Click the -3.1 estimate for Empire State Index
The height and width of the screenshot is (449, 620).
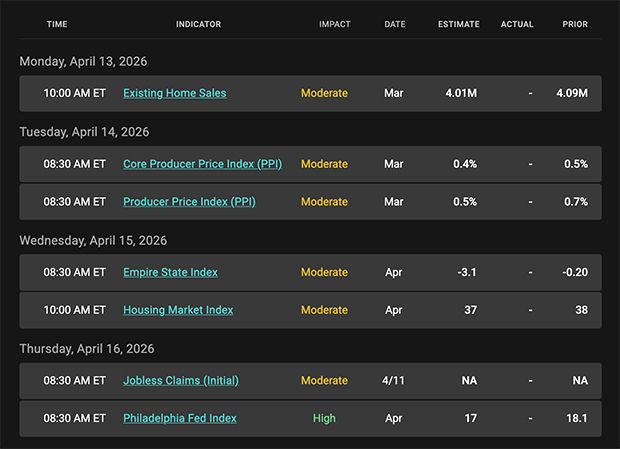[465, 272]
